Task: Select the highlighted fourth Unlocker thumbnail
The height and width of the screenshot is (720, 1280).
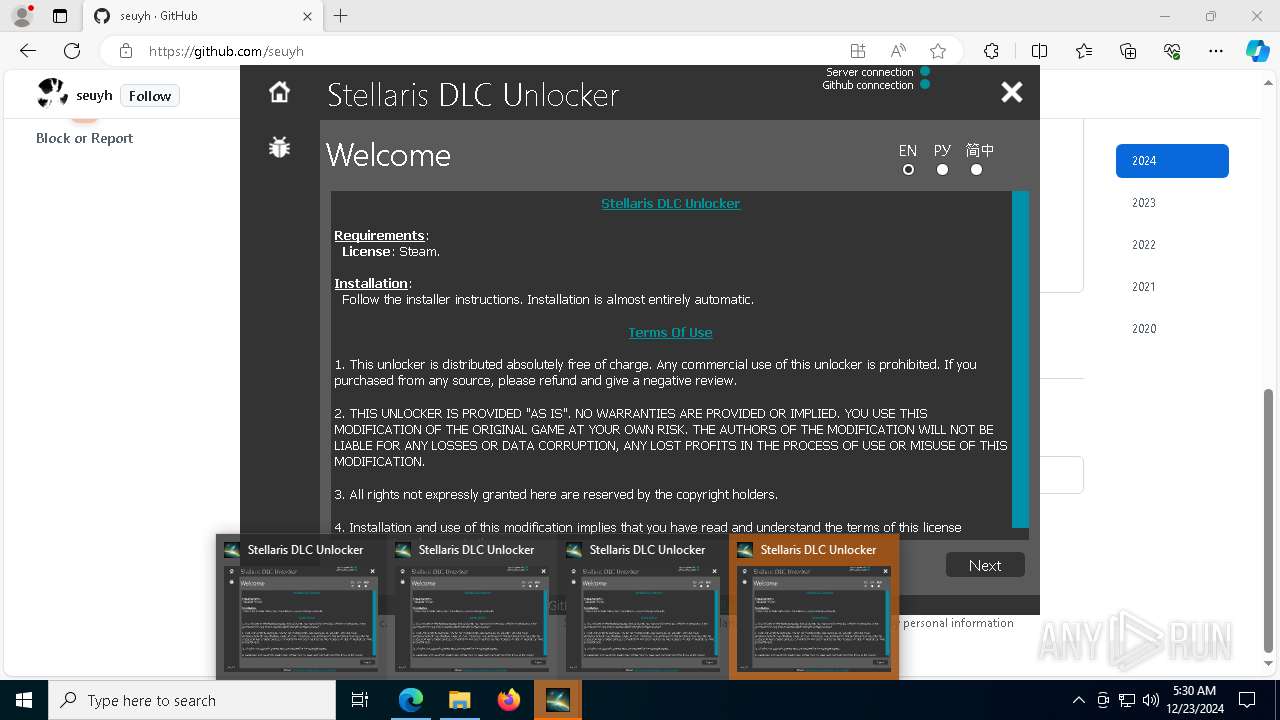Action: (x=814, y=607)
